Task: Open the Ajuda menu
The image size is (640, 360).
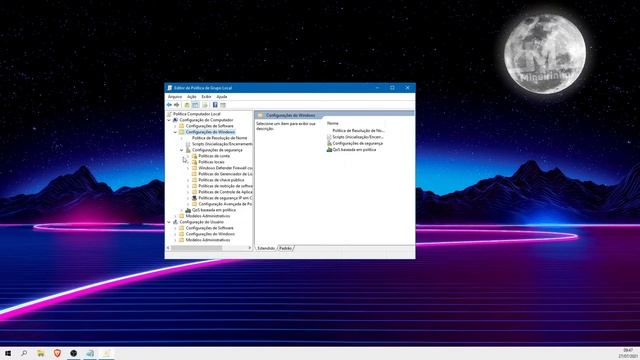Action: [222, 97]
